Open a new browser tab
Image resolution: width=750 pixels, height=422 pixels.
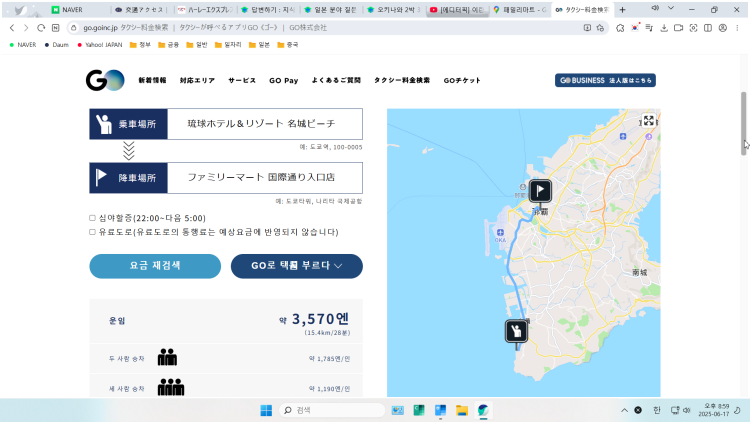pyautogui.click(x=622, y=10)
